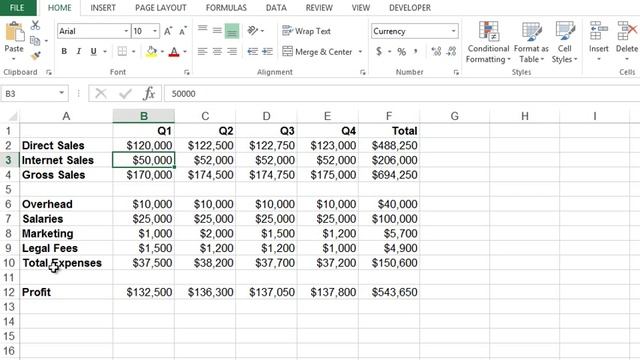Viewport: 640px width, 360px height.
Task: Click the Merge & Center button
Action: pyautogui.click(x=317, y=52)
